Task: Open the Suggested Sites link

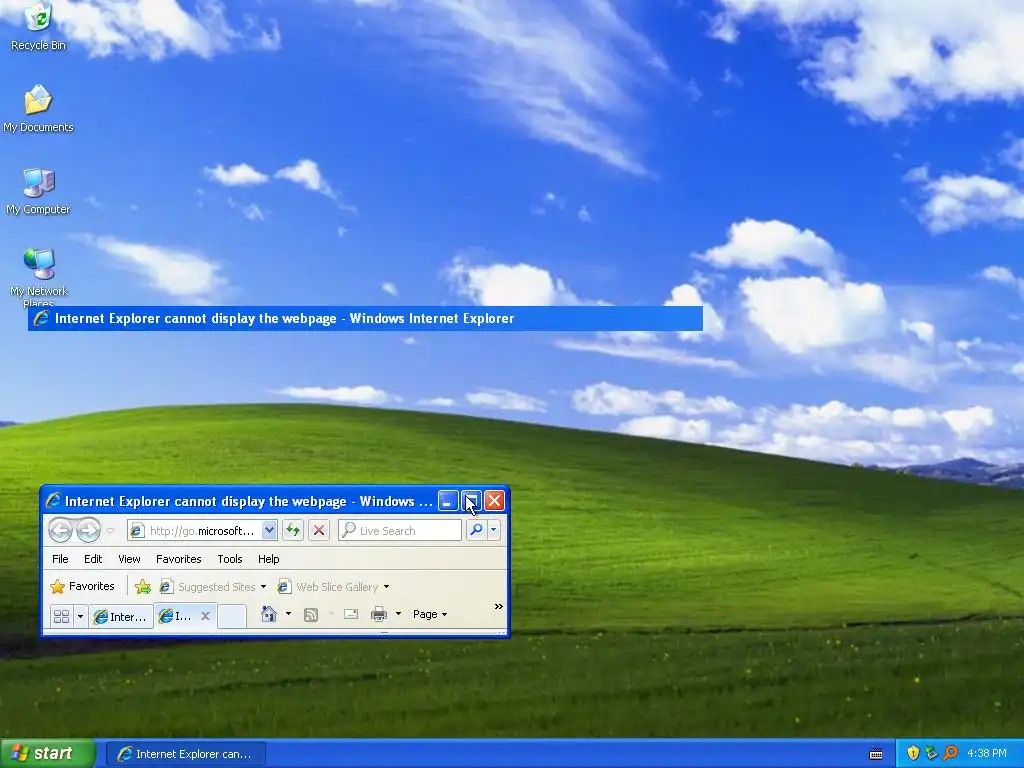Action: click(208, 586)
